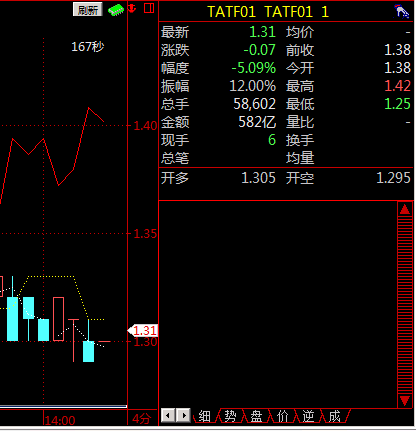
Task: Click the 开多 value 1.305
Action: 258,178
